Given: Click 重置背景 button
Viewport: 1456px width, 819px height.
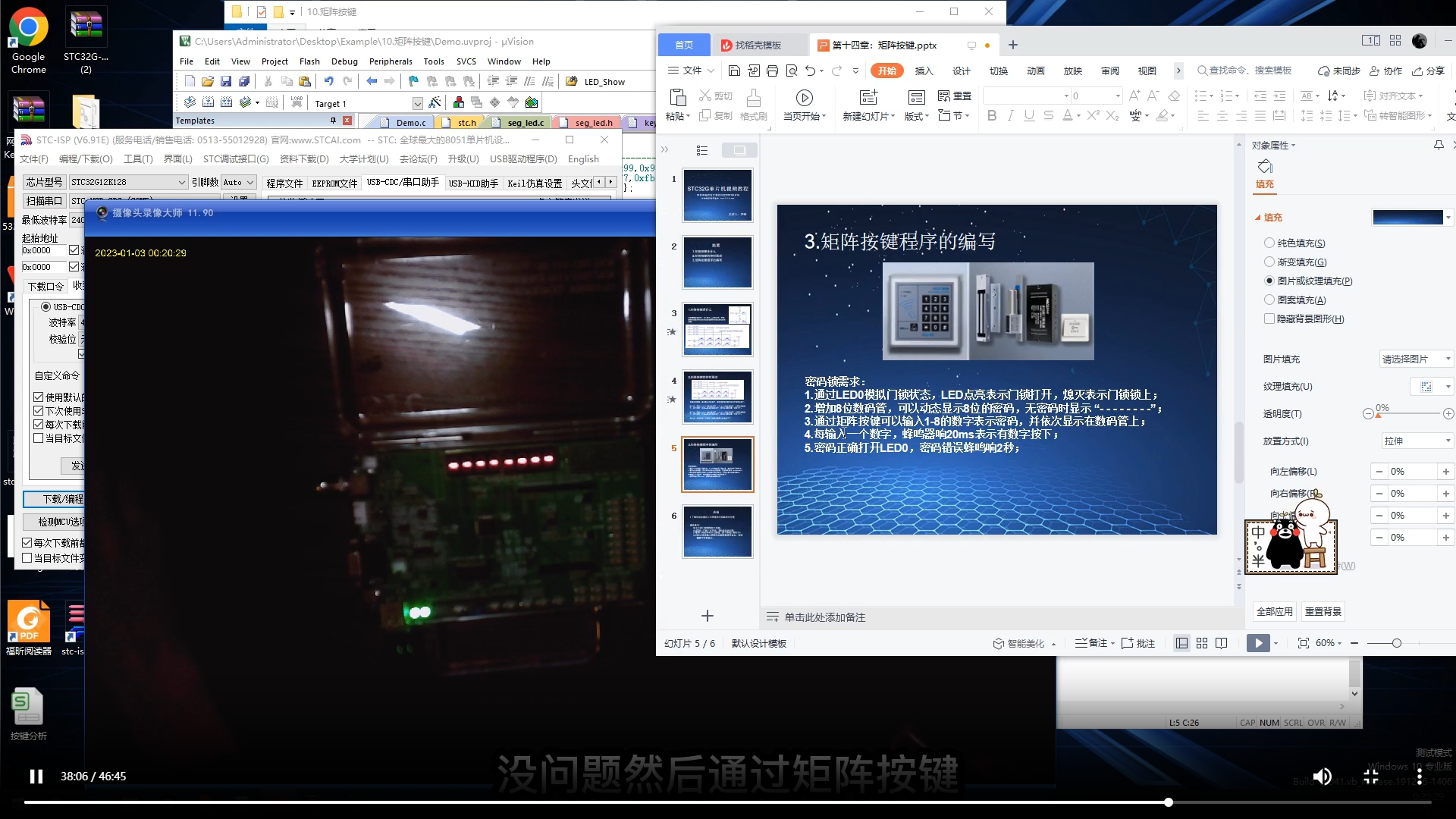Looking at the screenshot, I should [1323, 611].
